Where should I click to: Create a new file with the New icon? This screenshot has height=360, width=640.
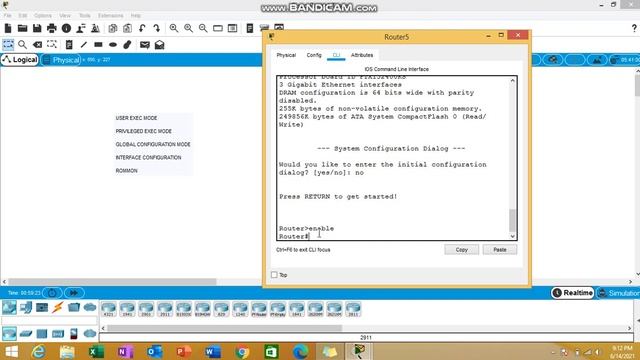[x=8, y=28]
